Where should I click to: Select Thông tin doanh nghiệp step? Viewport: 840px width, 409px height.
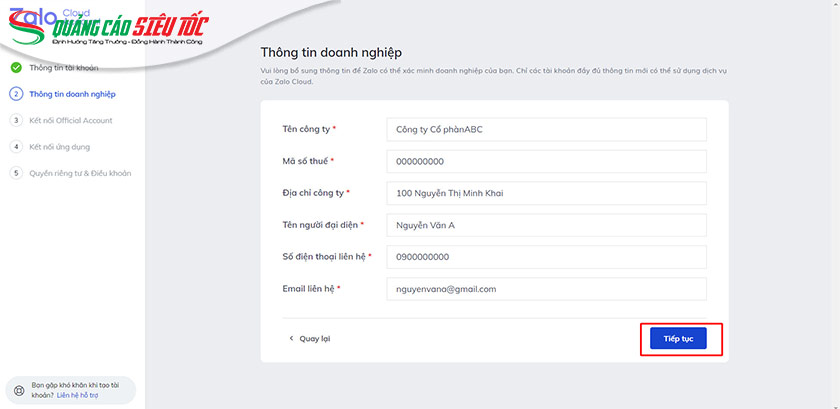point(72,94)
